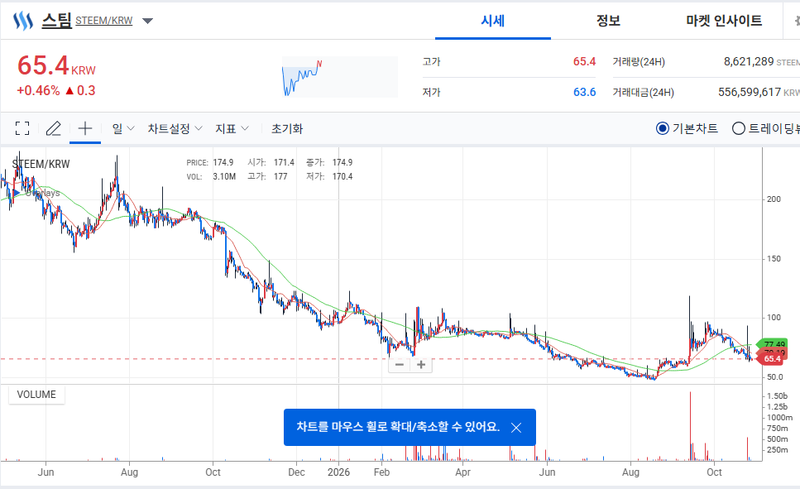Click the 스팀 coin name heading
This screenshot has height=489, width=800.
click(x=57, y=21)
